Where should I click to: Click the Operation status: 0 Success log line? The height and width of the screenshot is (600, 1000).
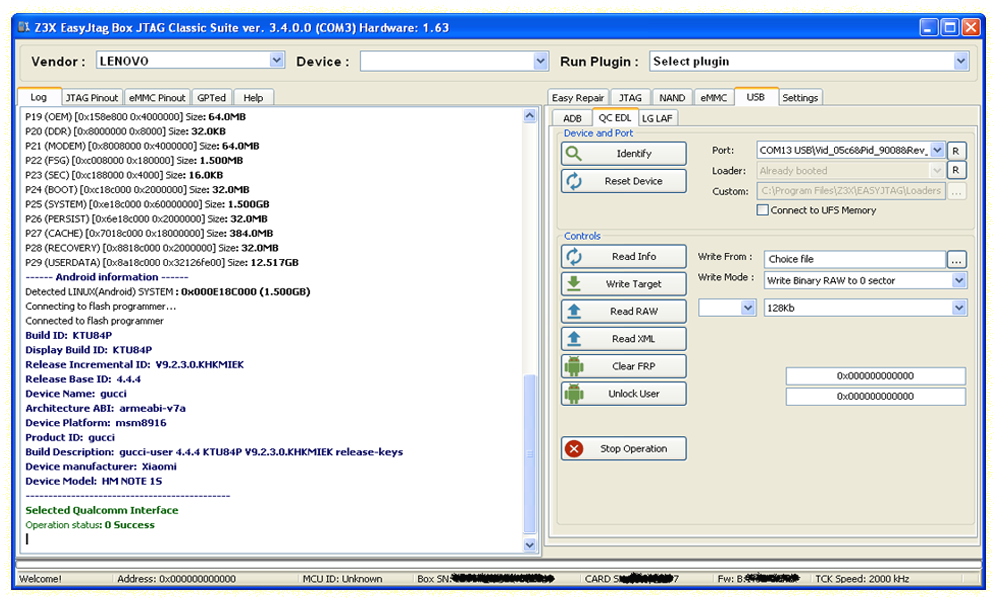click(90, 525)
